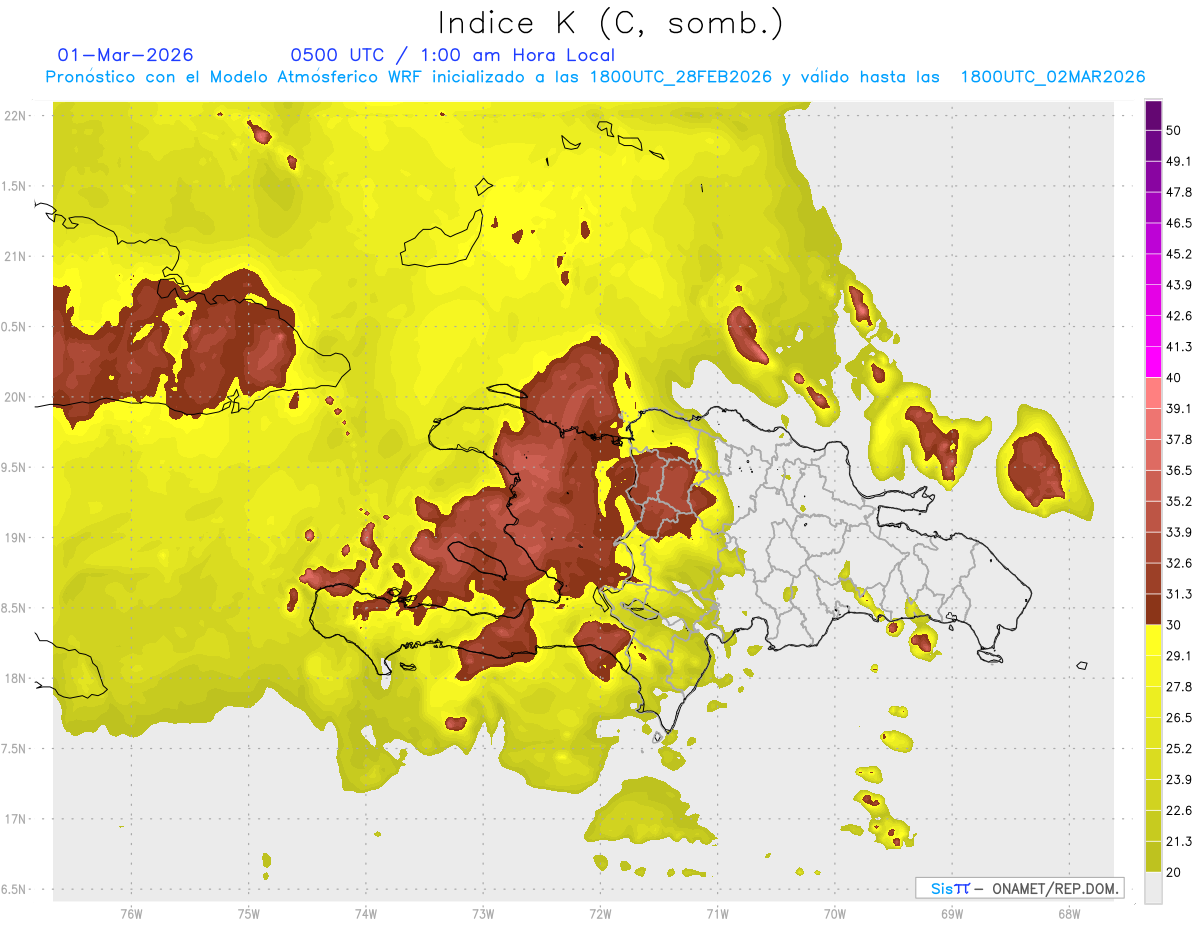Click the colorbar value "49.1"
The height and width of the screenshot is (927, 1200).
(1179, 161)
